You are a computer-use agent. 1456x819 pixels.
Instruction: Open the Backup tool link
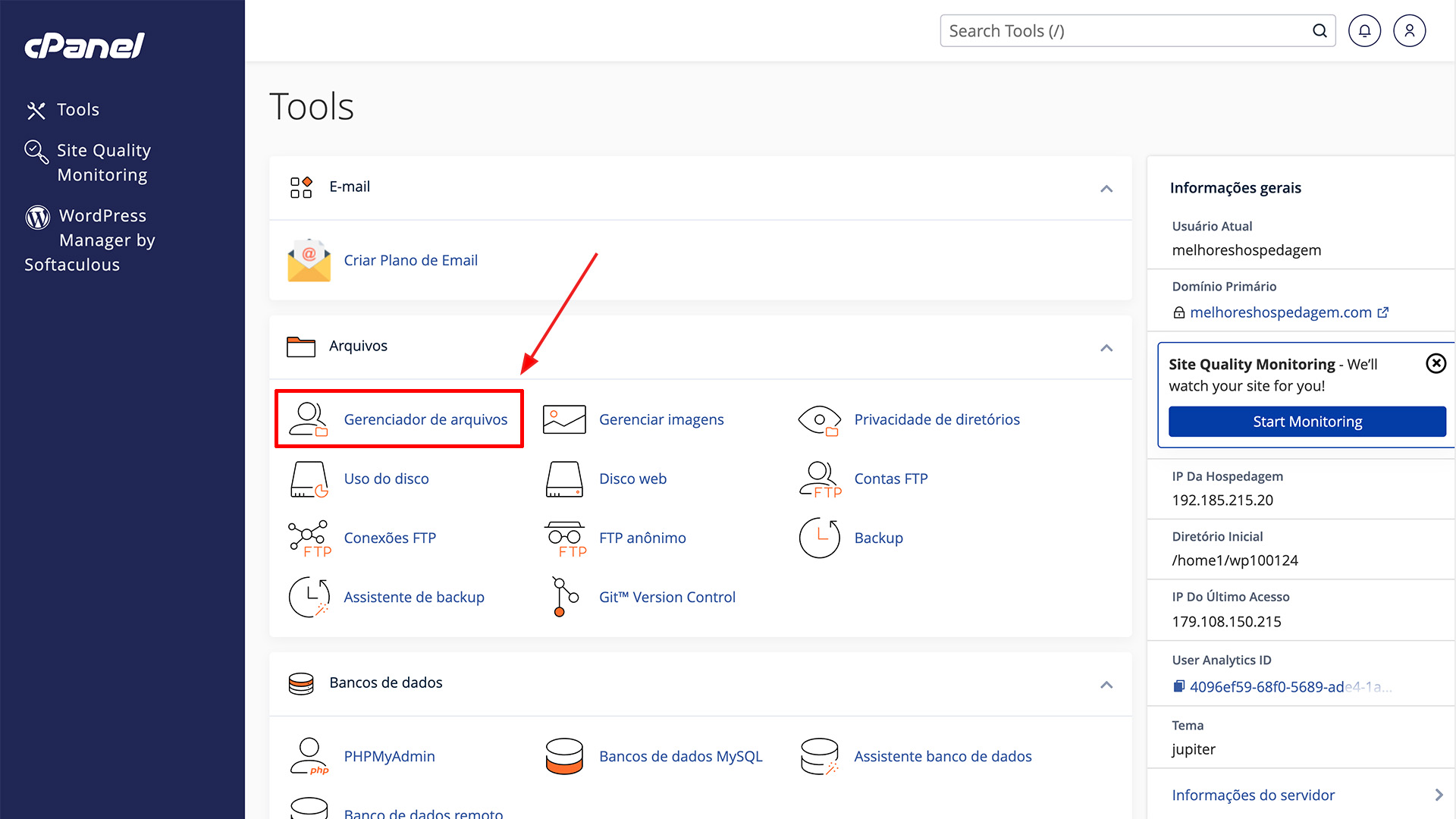pos(878,538)
